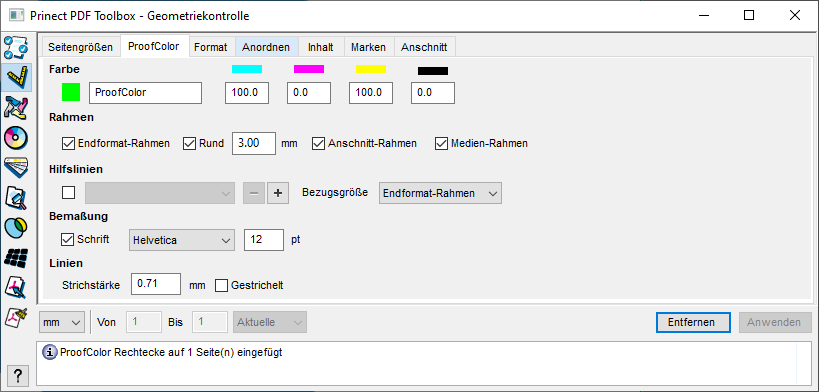Viewport: 819px width, 392px height.
Task: Switch to the Seitengrößen tab
Action: [x=80, y=47]
